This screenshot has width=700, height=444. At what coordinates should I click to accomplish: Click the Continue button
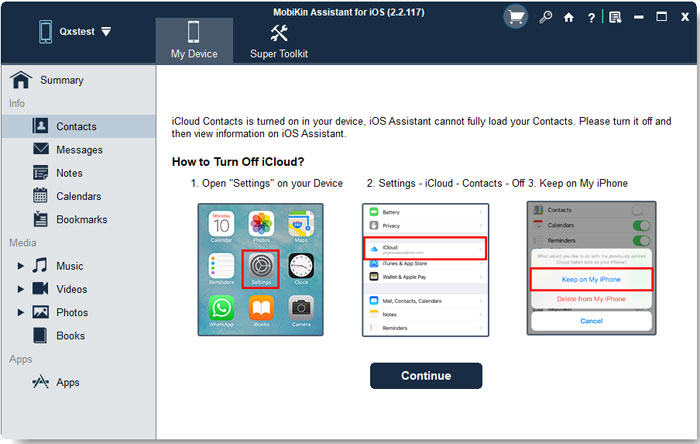point(426,376)
